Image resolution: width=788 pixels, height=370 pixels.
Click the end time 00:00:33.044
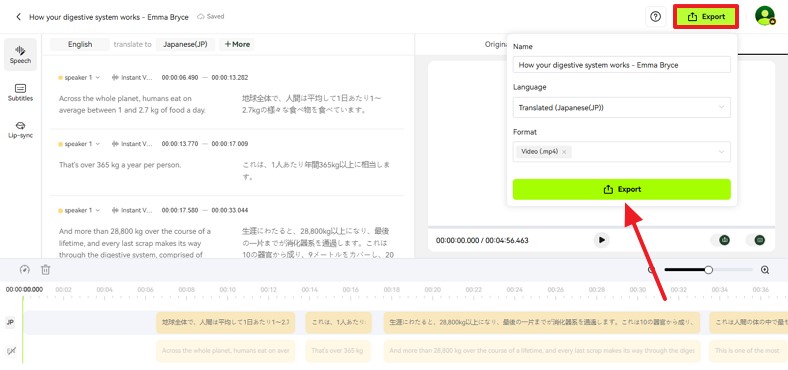pyautogui.click(x=230, y=210)
